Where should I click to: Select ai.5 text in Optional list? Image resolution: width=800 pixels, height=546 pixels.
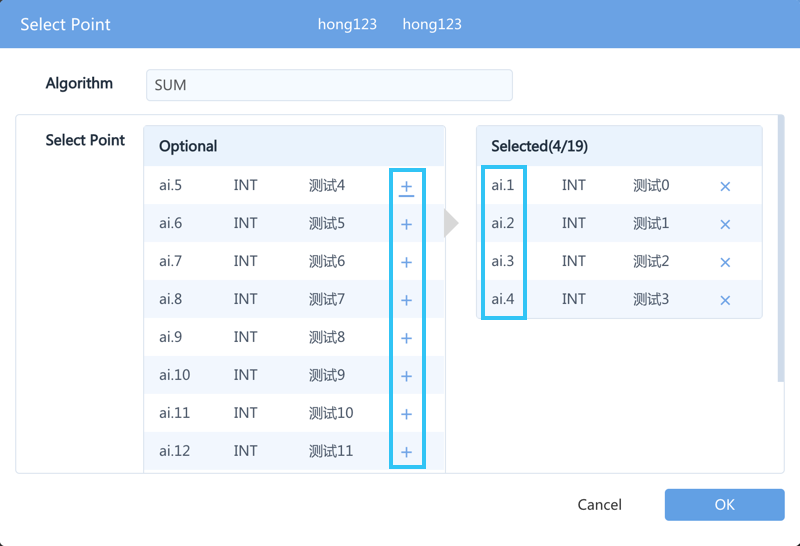[170, 185]
